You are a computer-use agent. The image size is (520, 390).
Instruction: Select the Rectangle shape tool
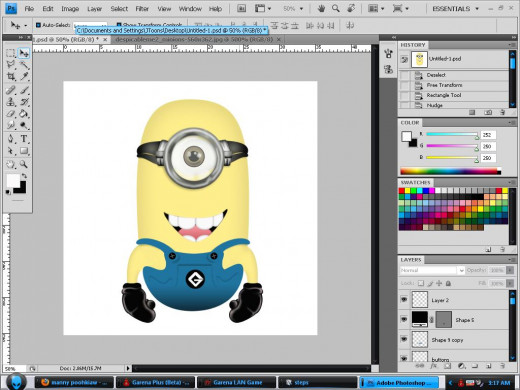tap(24, 151)
